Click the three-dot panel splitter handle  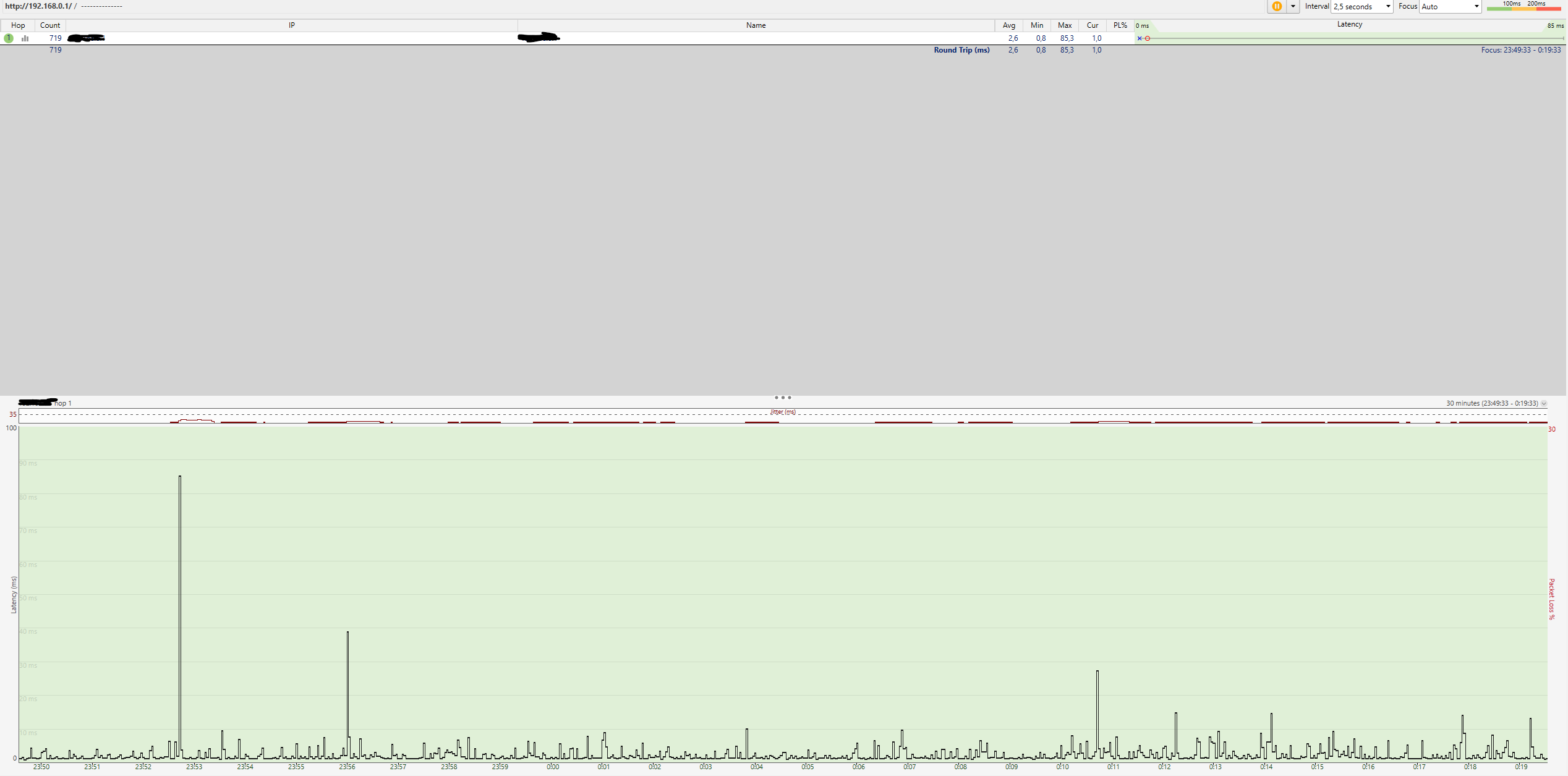click(x=783, y=398)
